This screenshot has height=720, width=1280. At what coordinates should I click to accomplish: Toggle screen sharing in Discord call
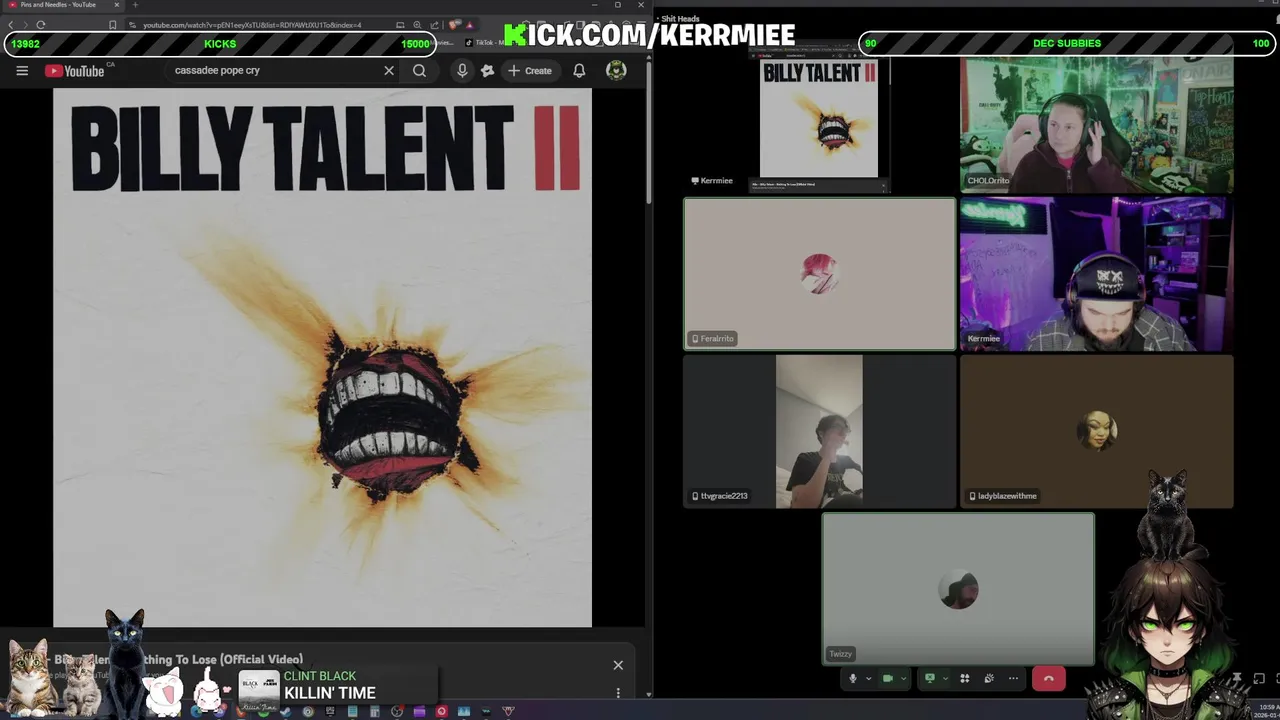[930, 678]
